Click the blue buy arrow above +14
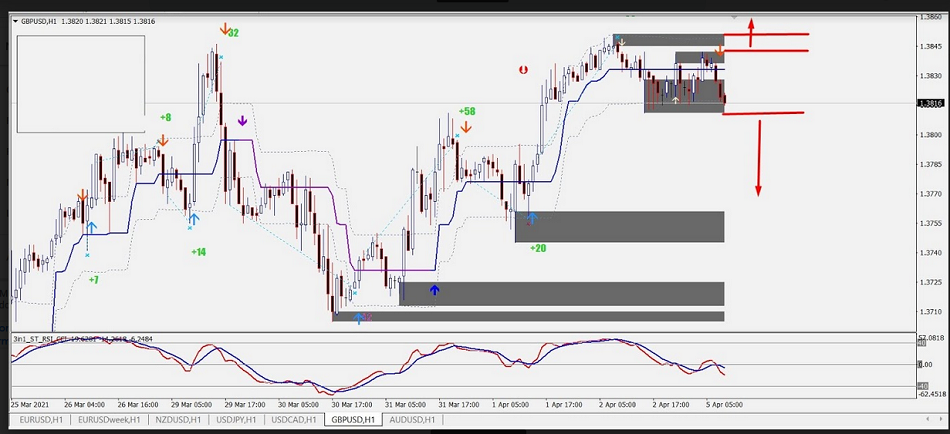 pyautogui.click(x=193, y=218)
